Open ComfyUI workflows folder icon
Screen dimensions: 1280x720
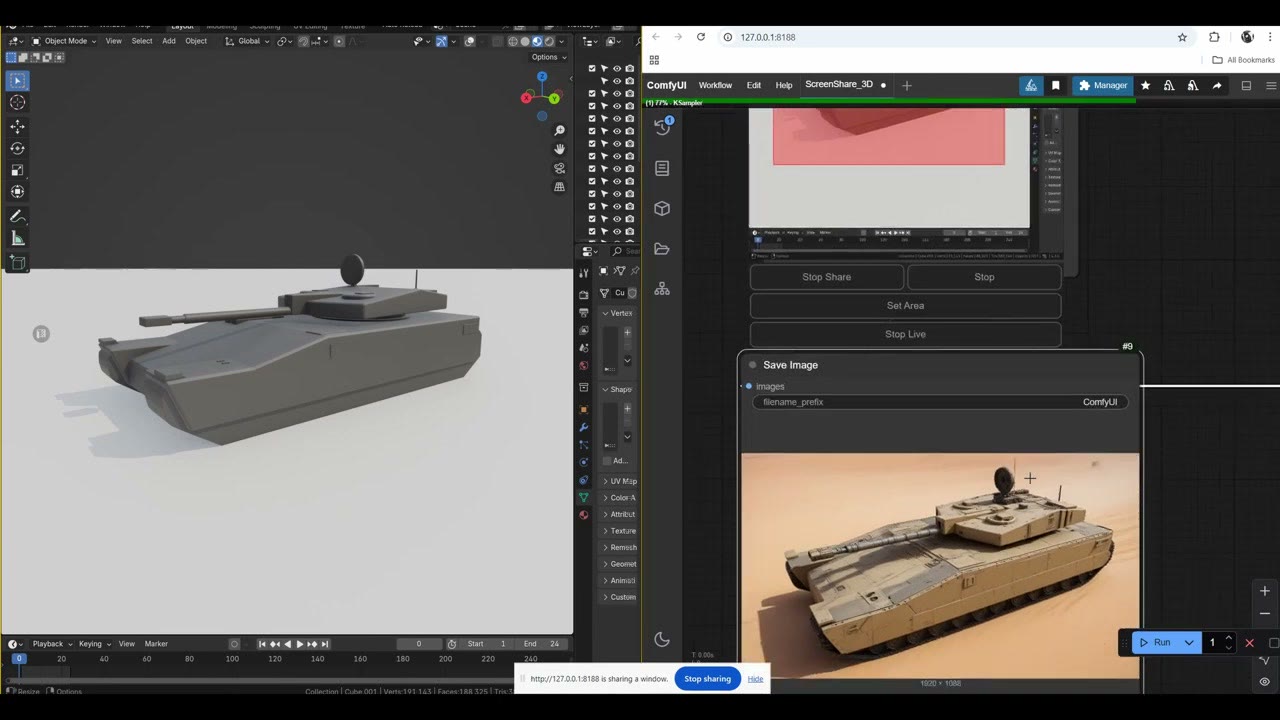pyautogui.click(x=662, y=249)
